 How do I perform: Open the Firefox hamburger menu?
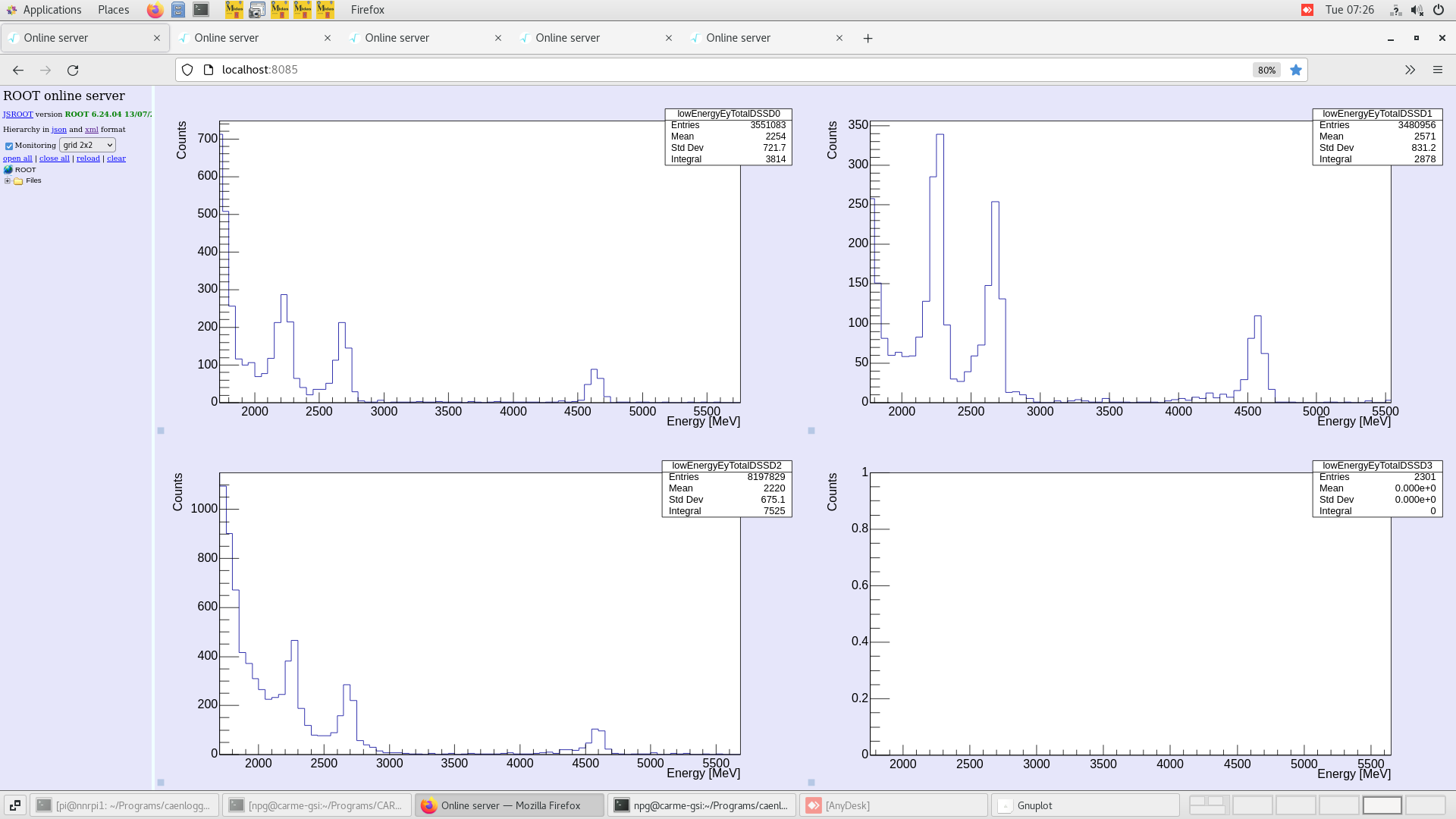point(1438,69)
